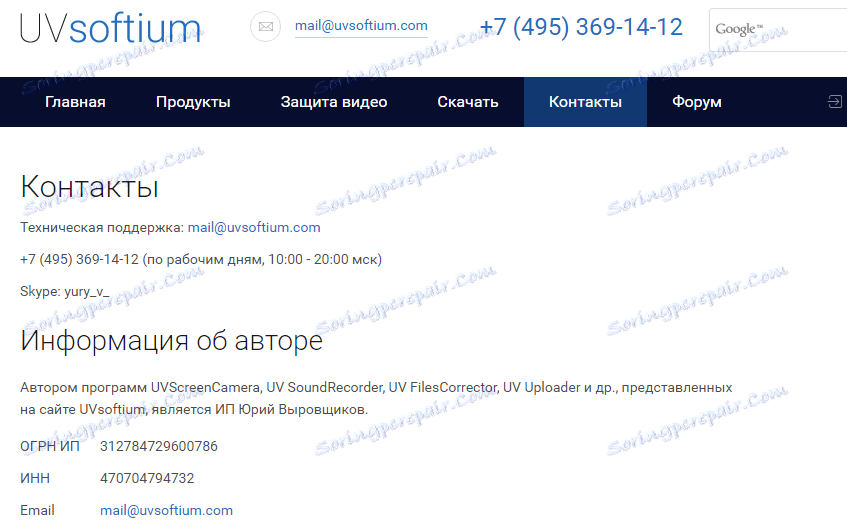
Task: Click the author Email link at bottom
Action: click(x=166, y=510)
